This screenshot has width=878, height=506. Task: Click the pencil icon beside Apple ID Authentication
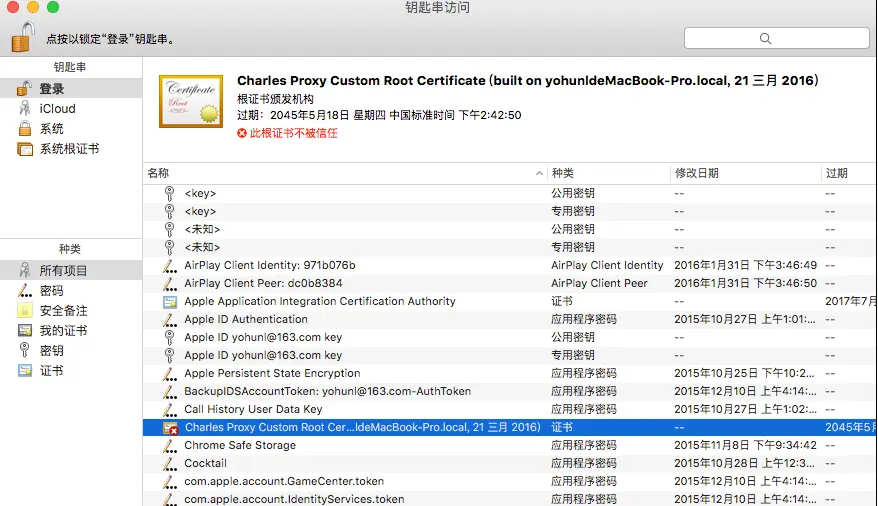(170, 320)
